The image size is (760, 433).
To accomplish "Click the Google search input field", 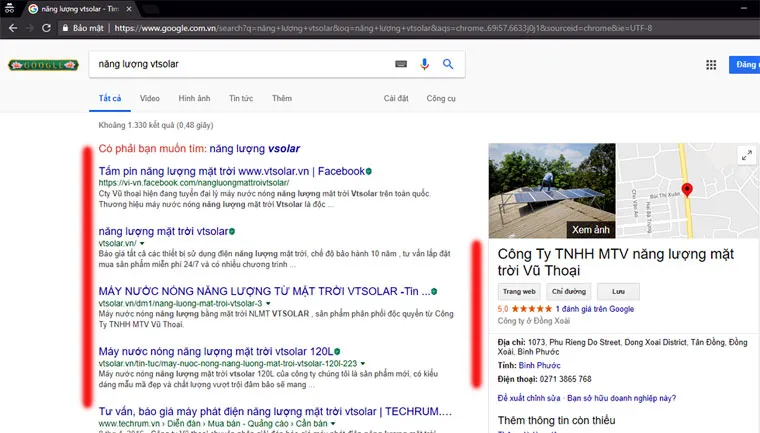I will pyautogui.click(x=242, y=64).
